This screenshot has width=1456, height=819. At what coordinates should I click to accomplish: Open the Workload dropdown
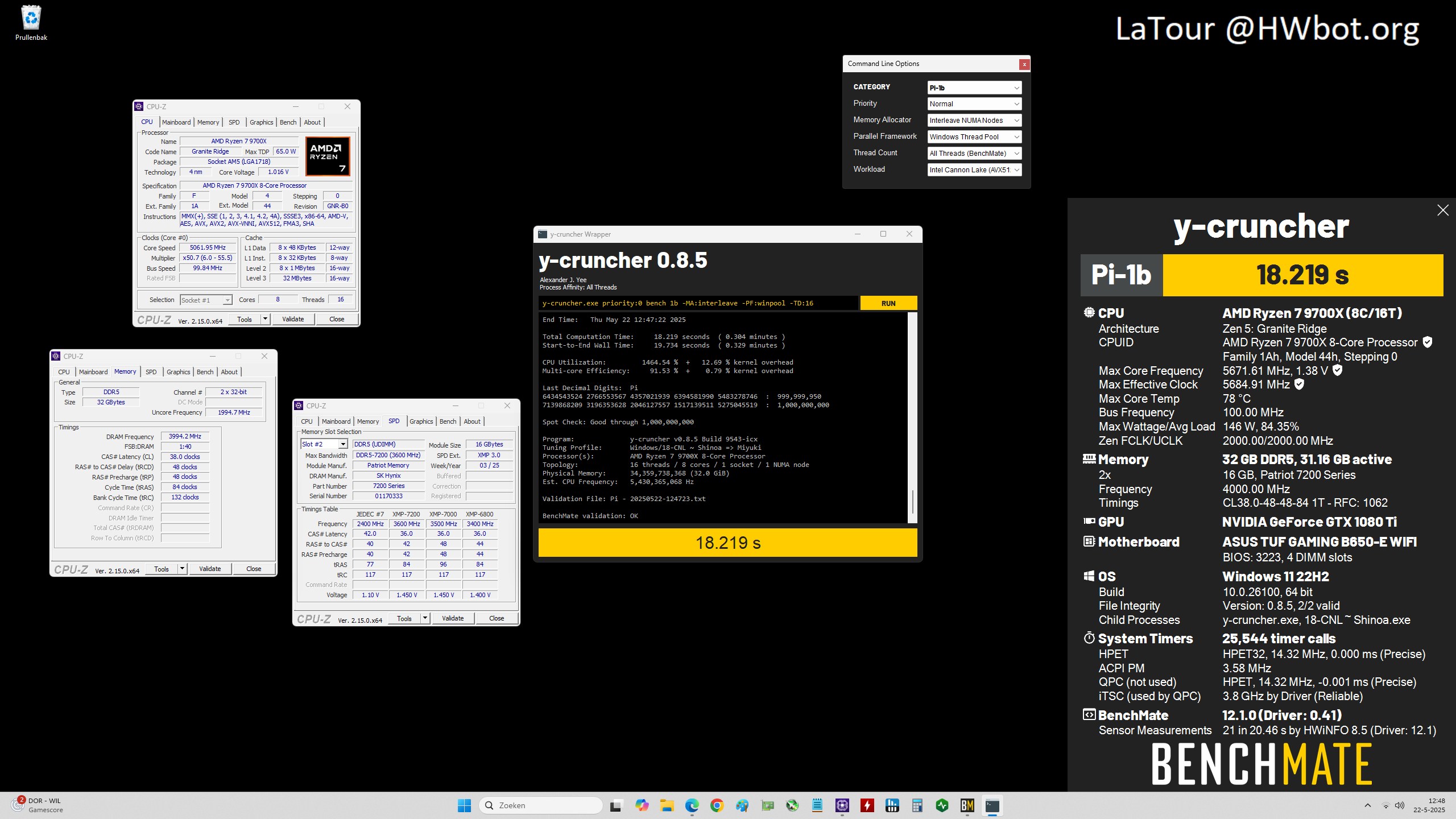point(974,170)
